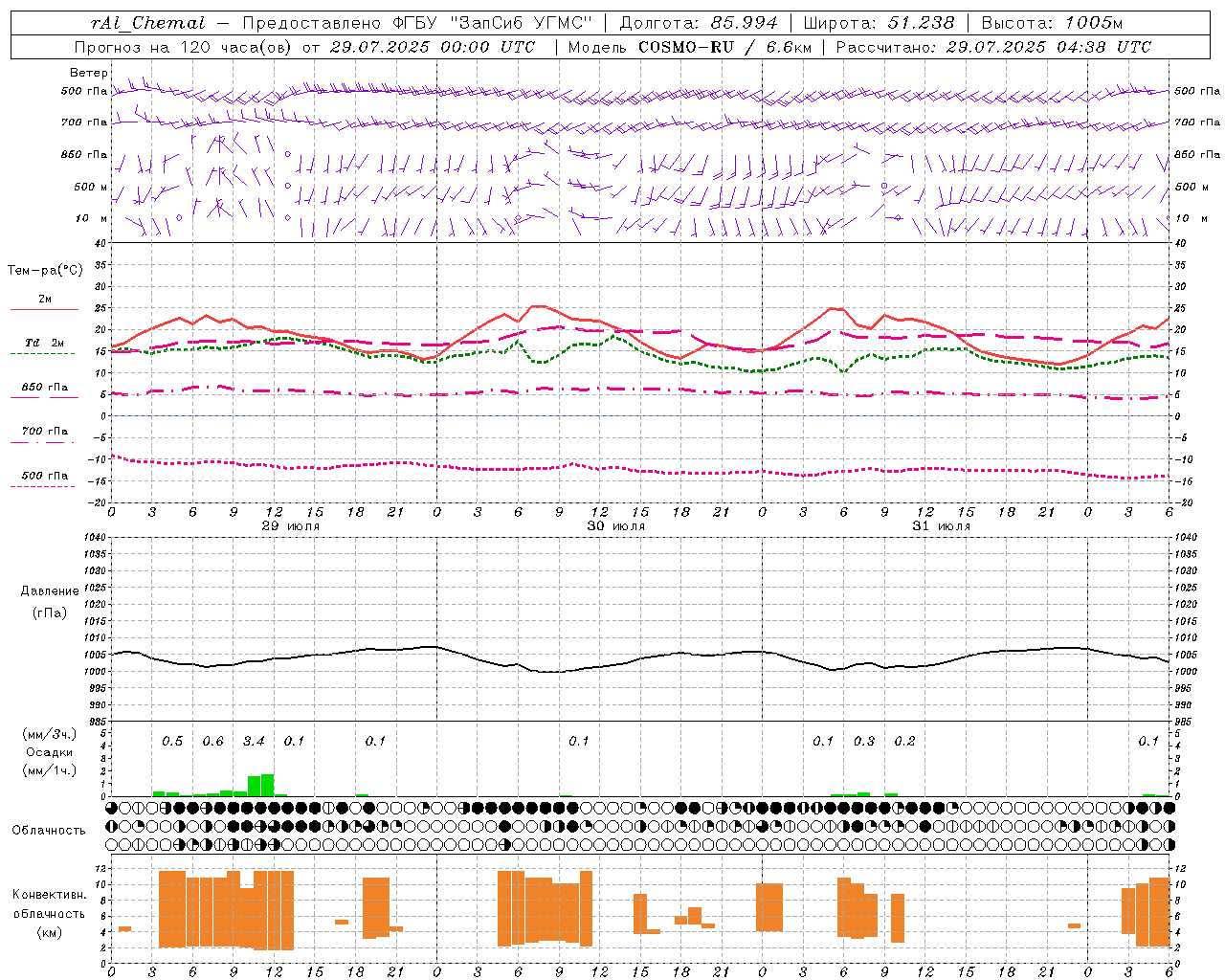The height and width of the screenshot is (980, 1225).
Task: Click the 'Конвективн.' convective cloud label
Action: click(x=49, y=895)
